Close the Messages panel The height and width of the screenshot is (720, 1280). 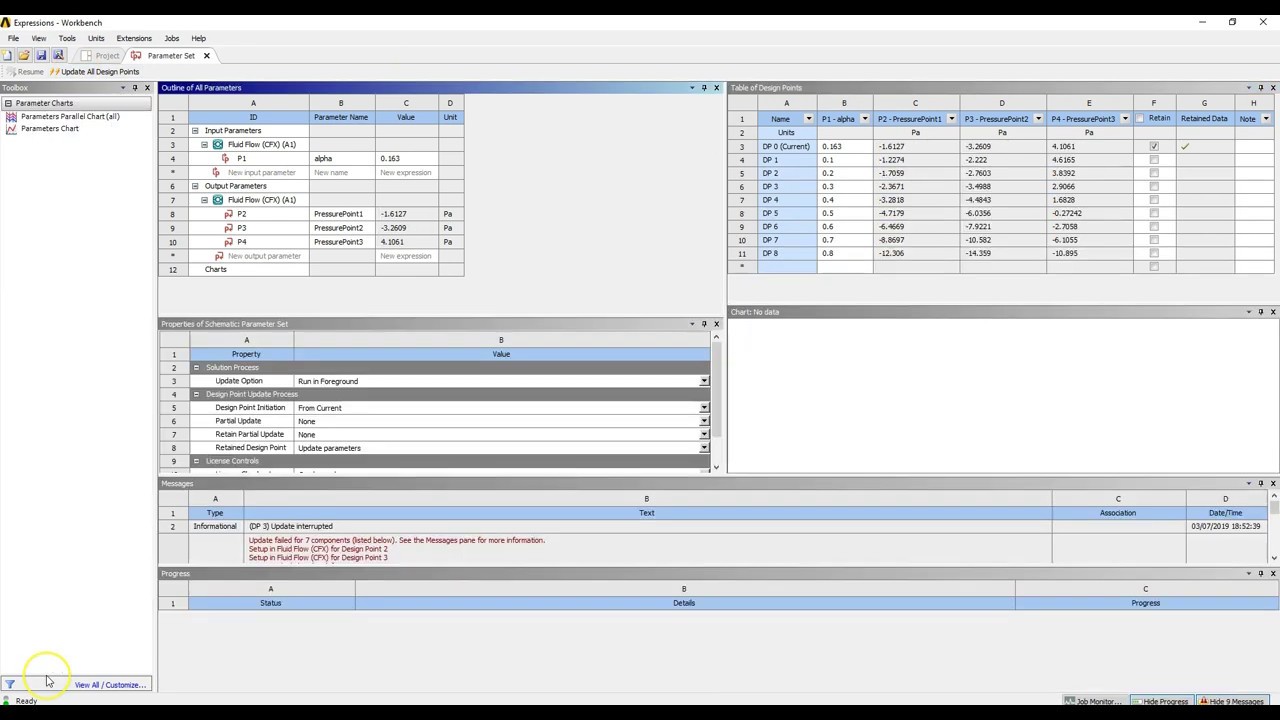(x=1273, y=484)
